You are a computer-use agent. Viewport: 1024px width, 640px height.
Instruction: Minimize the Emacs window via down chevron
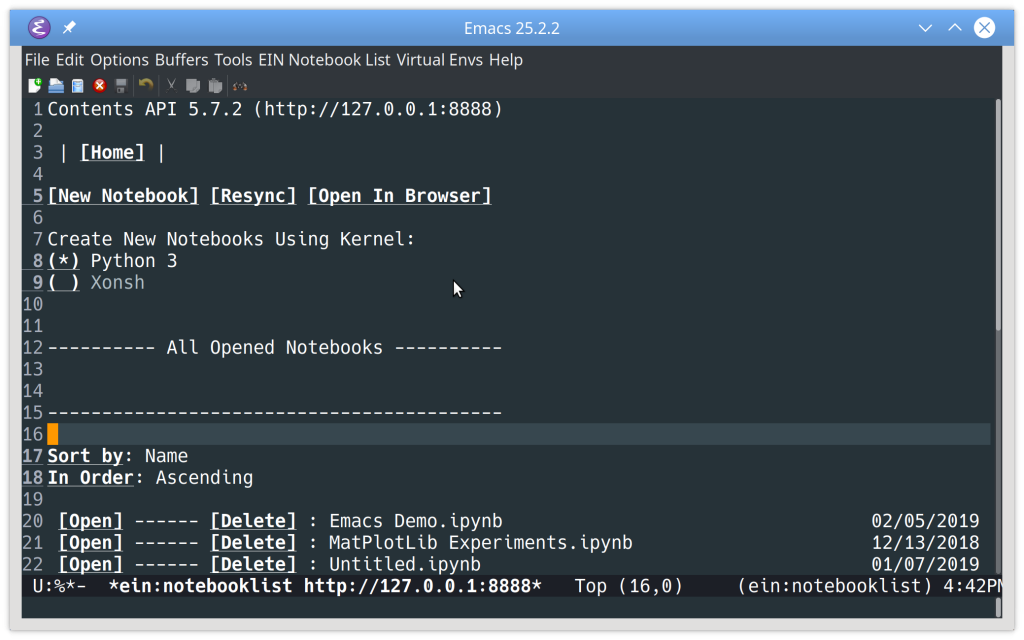pyautogui.click(x=925, y=28)
